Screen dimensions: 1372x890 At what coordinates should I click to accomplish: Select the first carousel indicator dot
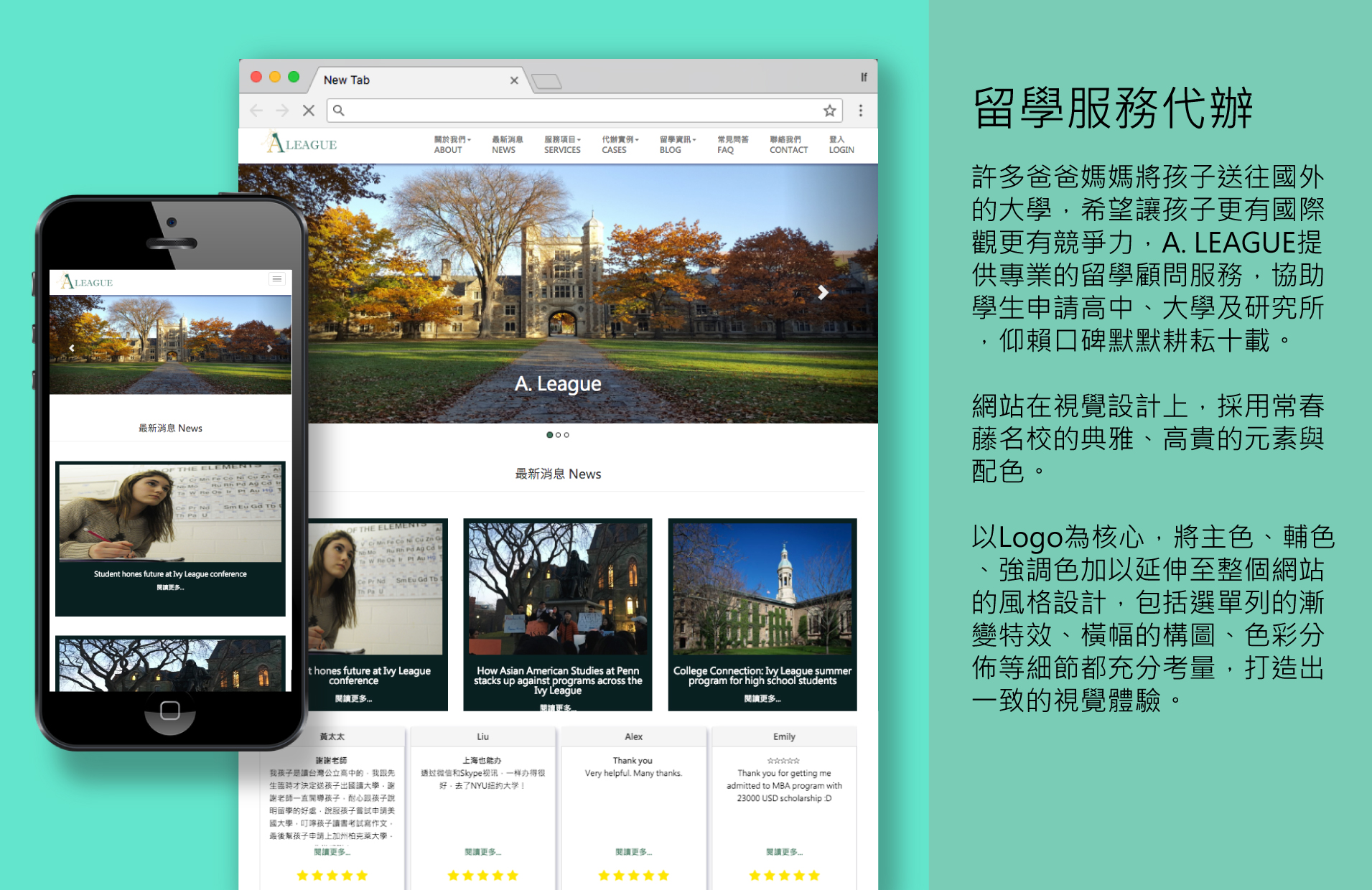(549, 435)
